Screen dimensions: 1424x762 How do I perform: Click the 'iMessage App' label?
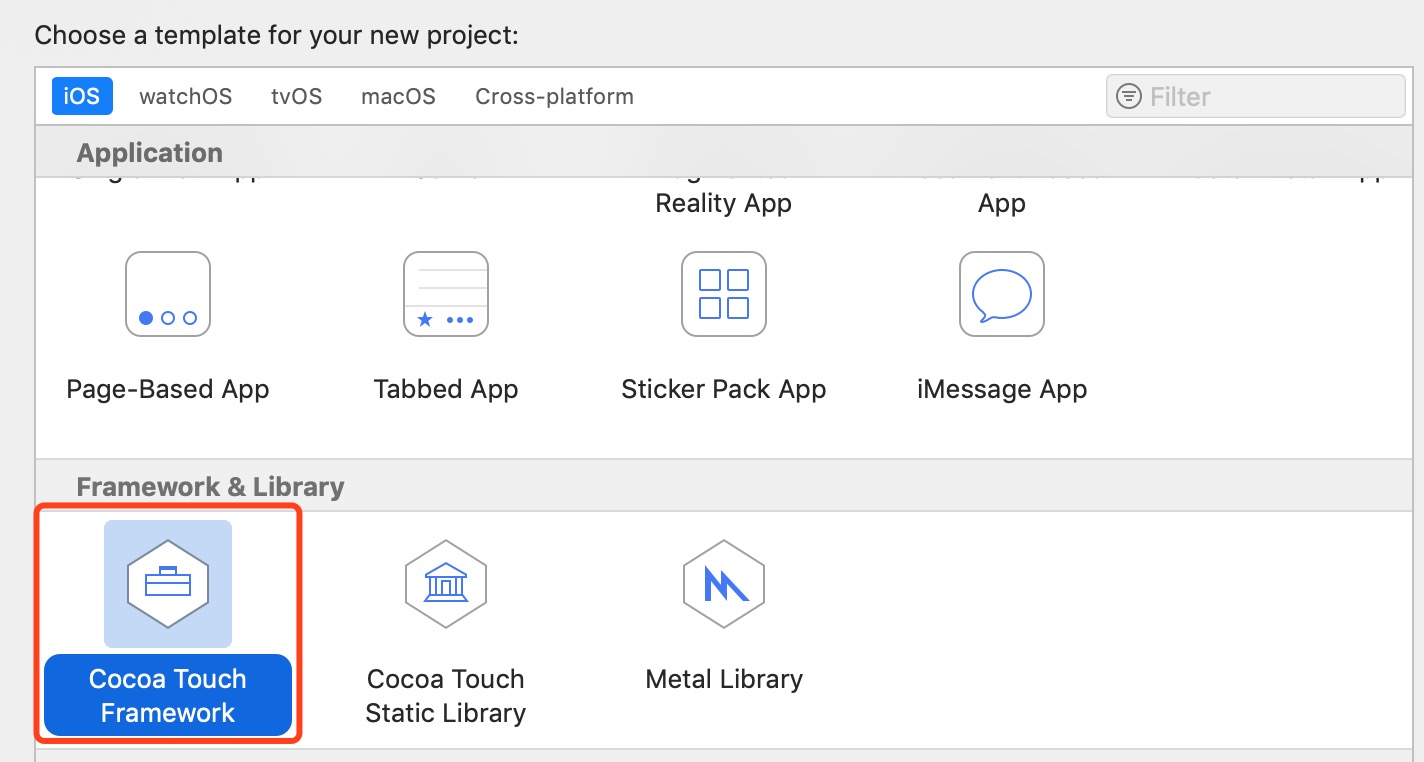[x=1002, y=389]
